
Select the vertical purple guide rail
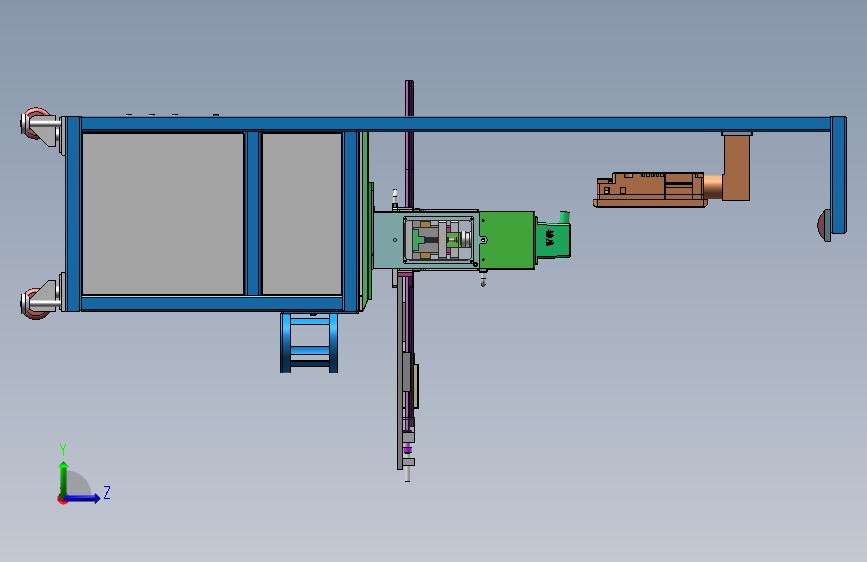[409, 145]
